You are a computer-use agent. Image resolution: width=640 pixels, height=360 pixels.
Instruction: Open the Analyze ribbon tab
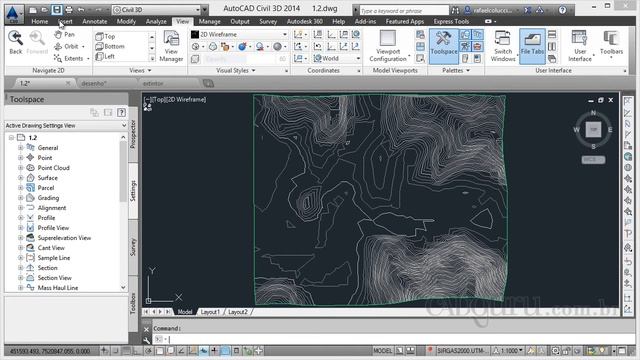click(156, 21)
